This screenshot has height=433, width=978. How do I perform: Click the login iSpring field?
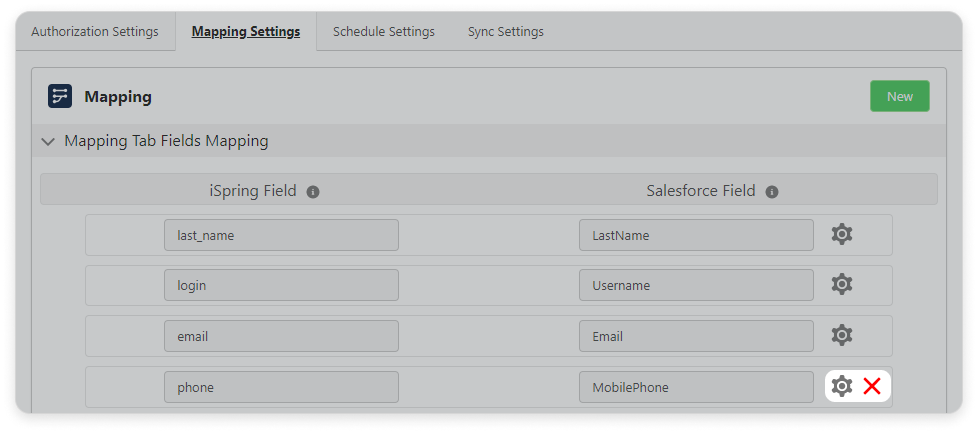tap(281, 285)
